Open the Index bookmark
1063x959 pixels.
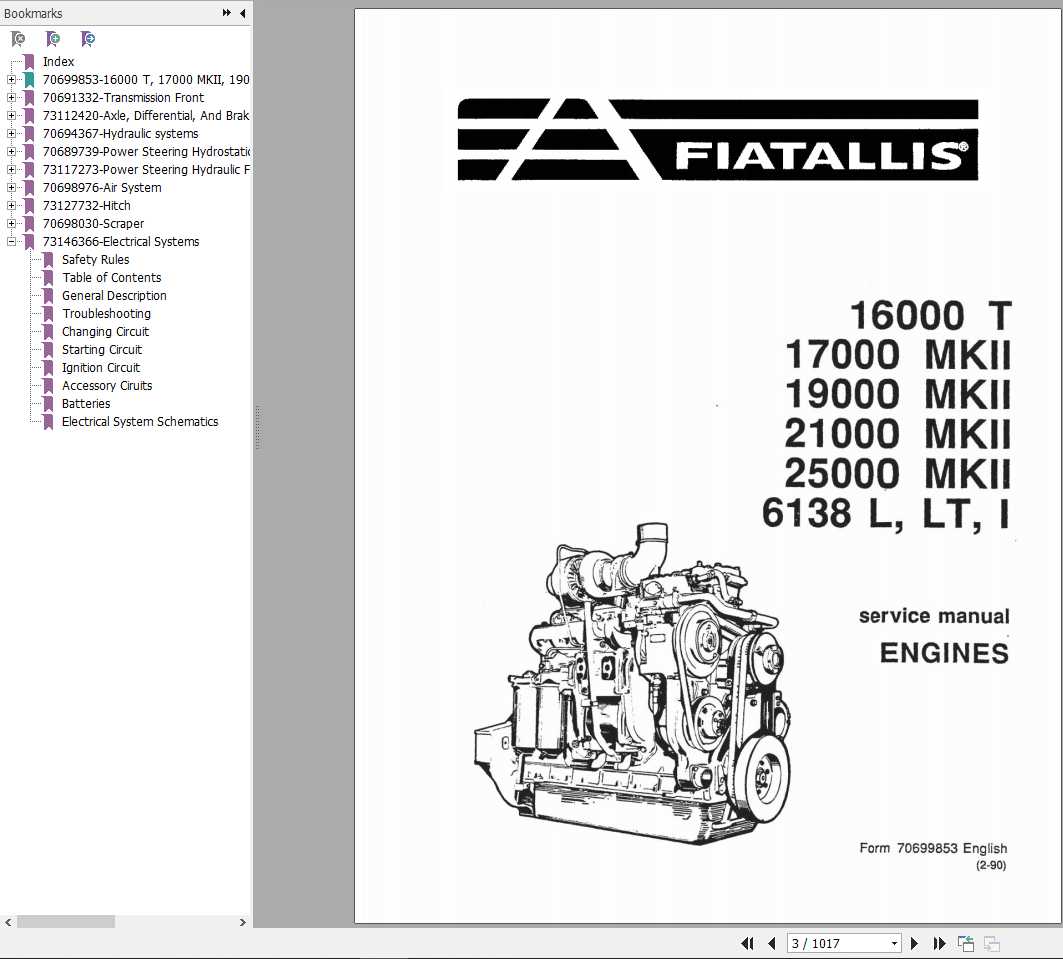click(58, 62)
